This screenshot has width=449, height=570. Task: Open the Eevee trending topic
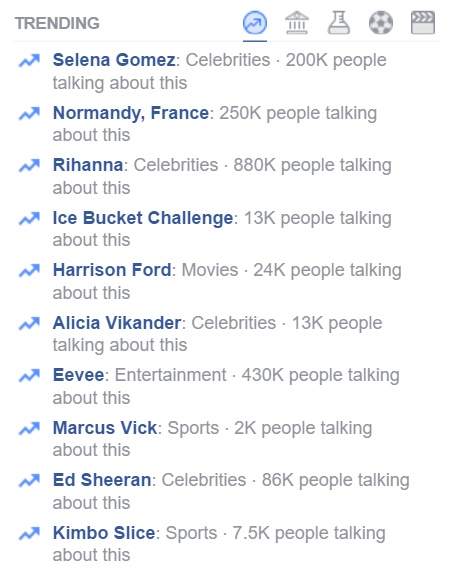point(79,375)
